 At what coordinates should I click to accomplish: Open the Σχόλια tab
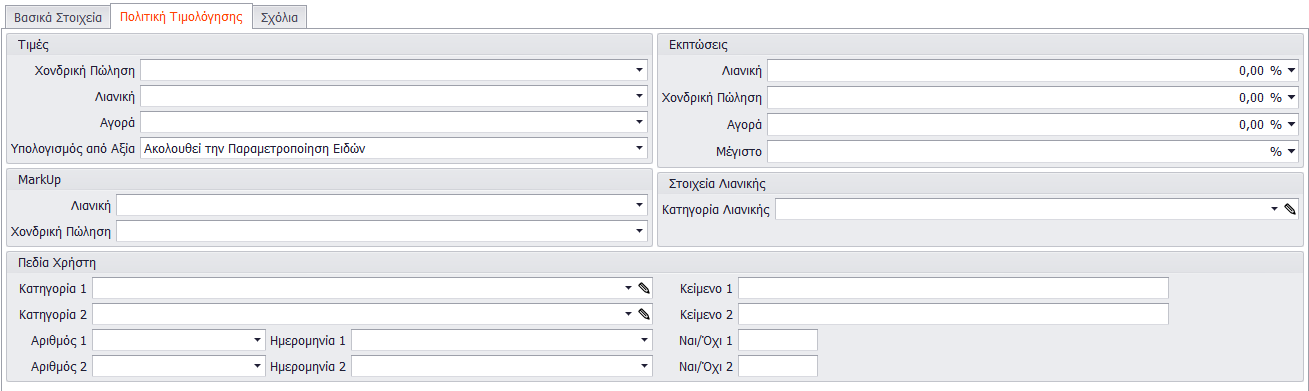coord(279,17)
